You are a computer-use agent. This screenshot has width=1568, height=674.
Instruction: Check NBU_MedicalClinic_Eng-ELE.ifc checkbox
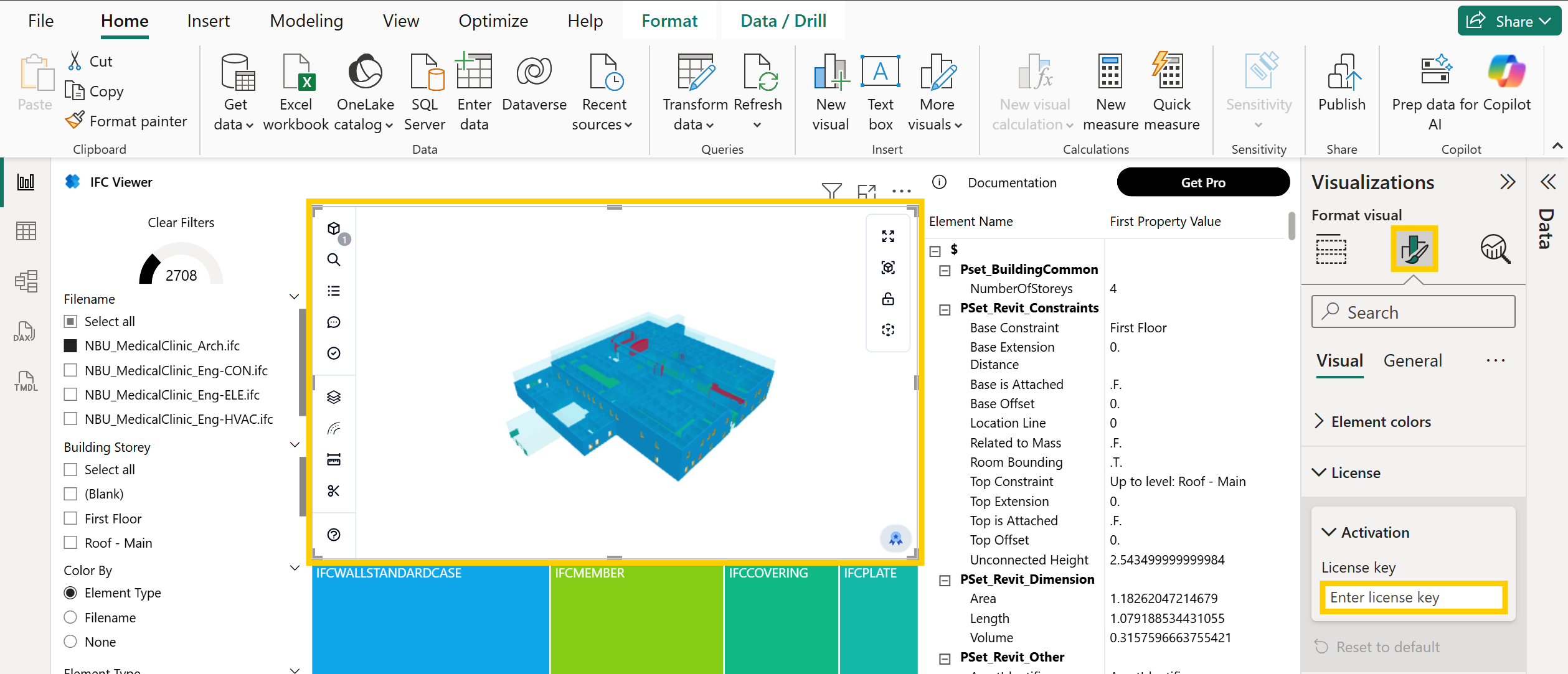tap(71, 395)
